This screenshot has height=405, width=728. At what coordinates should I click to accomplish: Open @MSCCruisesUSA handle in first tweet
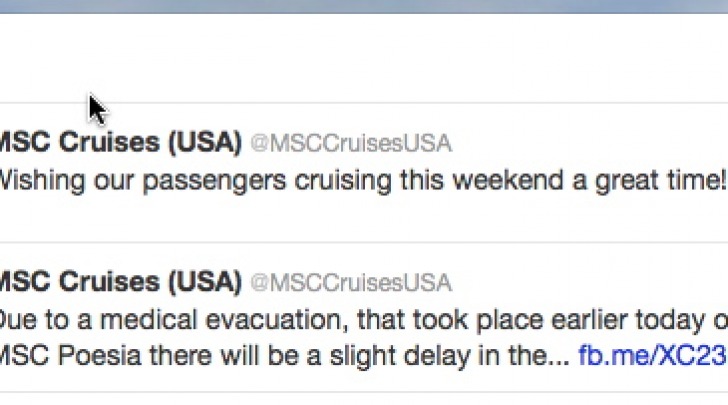pyautogui.click(x=351, y=143)
